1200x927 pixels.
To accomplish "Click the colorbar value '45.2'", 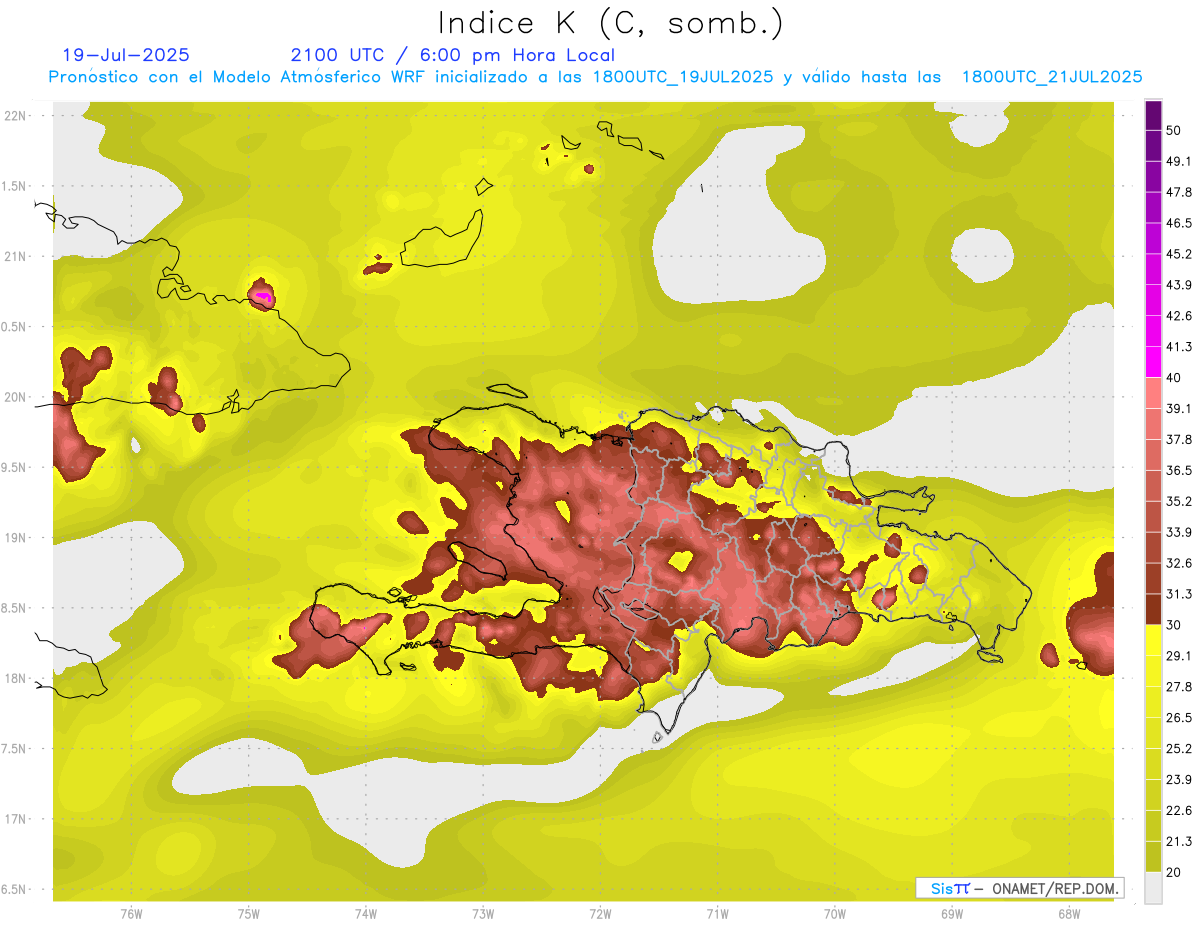I will click(1179, 254).
